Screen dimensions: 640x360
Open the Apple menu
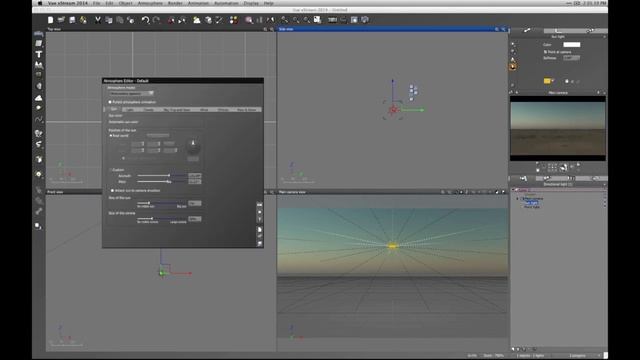40,3
